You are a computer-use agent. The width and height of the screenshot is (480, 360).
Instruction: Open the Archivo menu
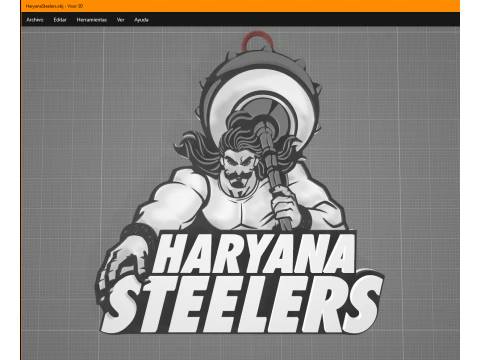coord(35,20)
